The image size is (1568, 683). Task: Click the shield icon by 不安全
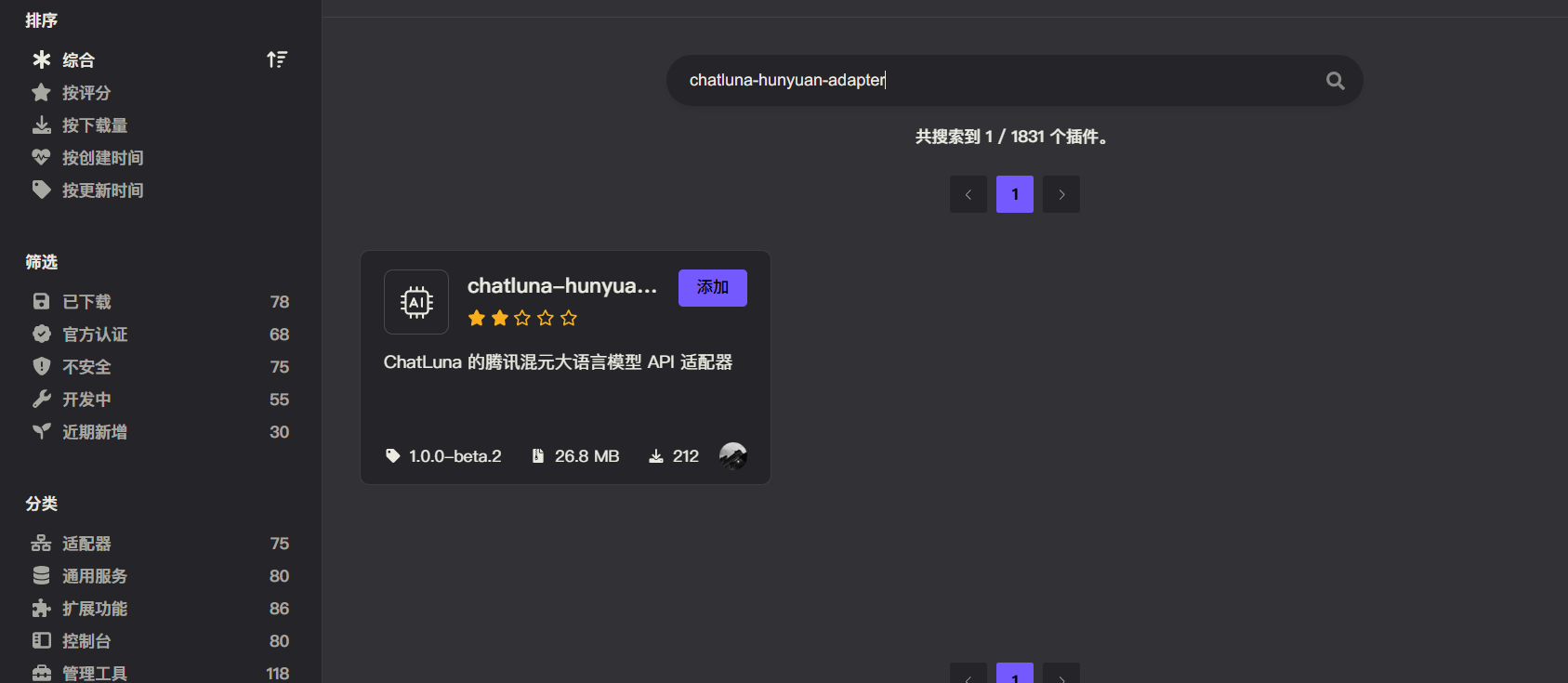tap(42, 367)
